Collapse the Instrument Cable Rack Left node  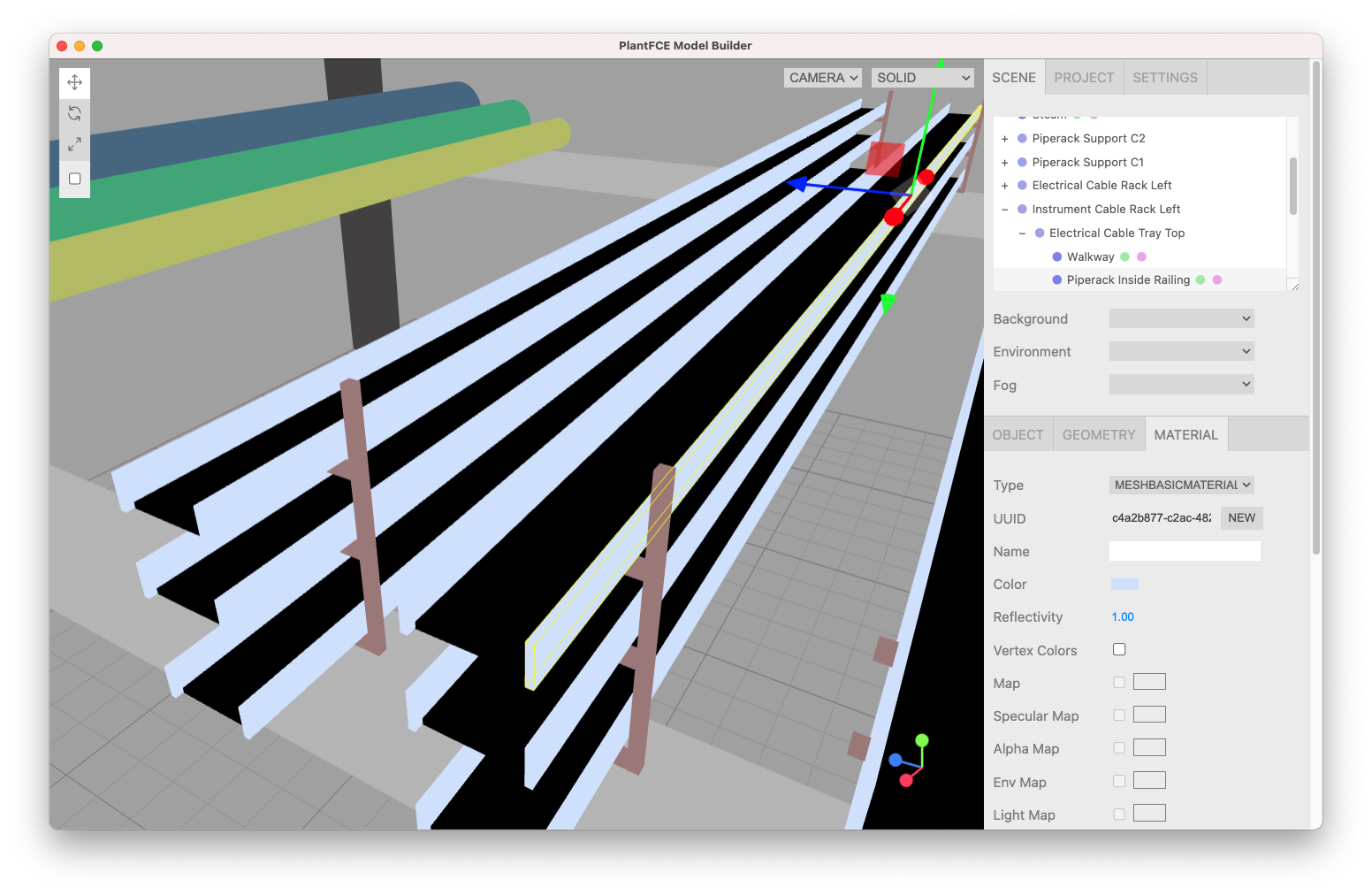(x=1003, y=209)
